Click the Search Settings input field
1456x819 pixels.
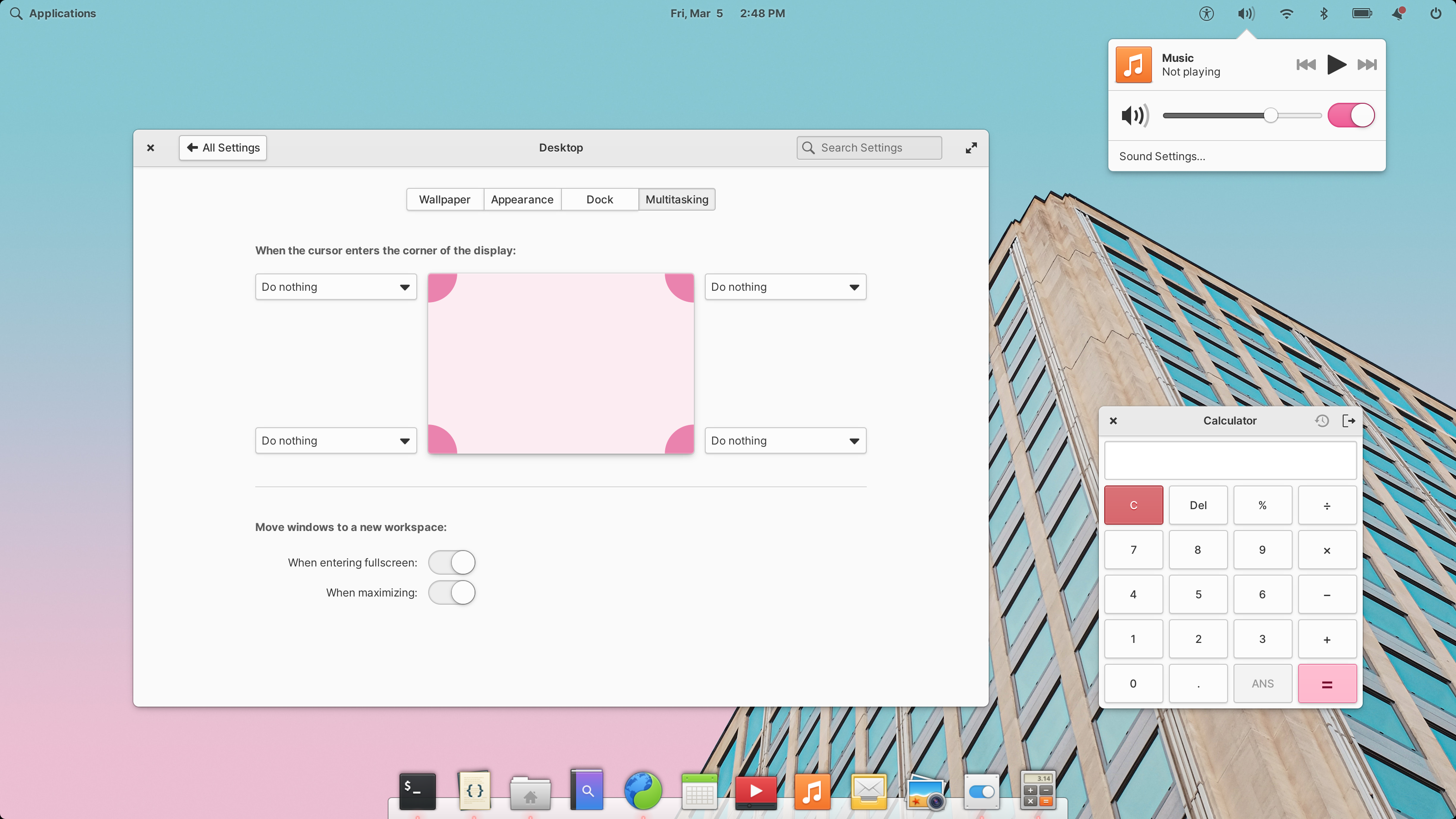[x=869, y=147]
